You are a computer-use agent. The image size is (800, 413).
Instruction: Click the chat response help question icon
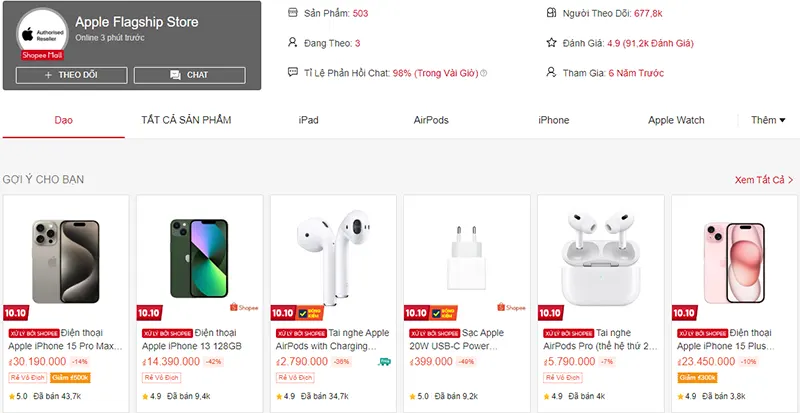pos(483,73)
